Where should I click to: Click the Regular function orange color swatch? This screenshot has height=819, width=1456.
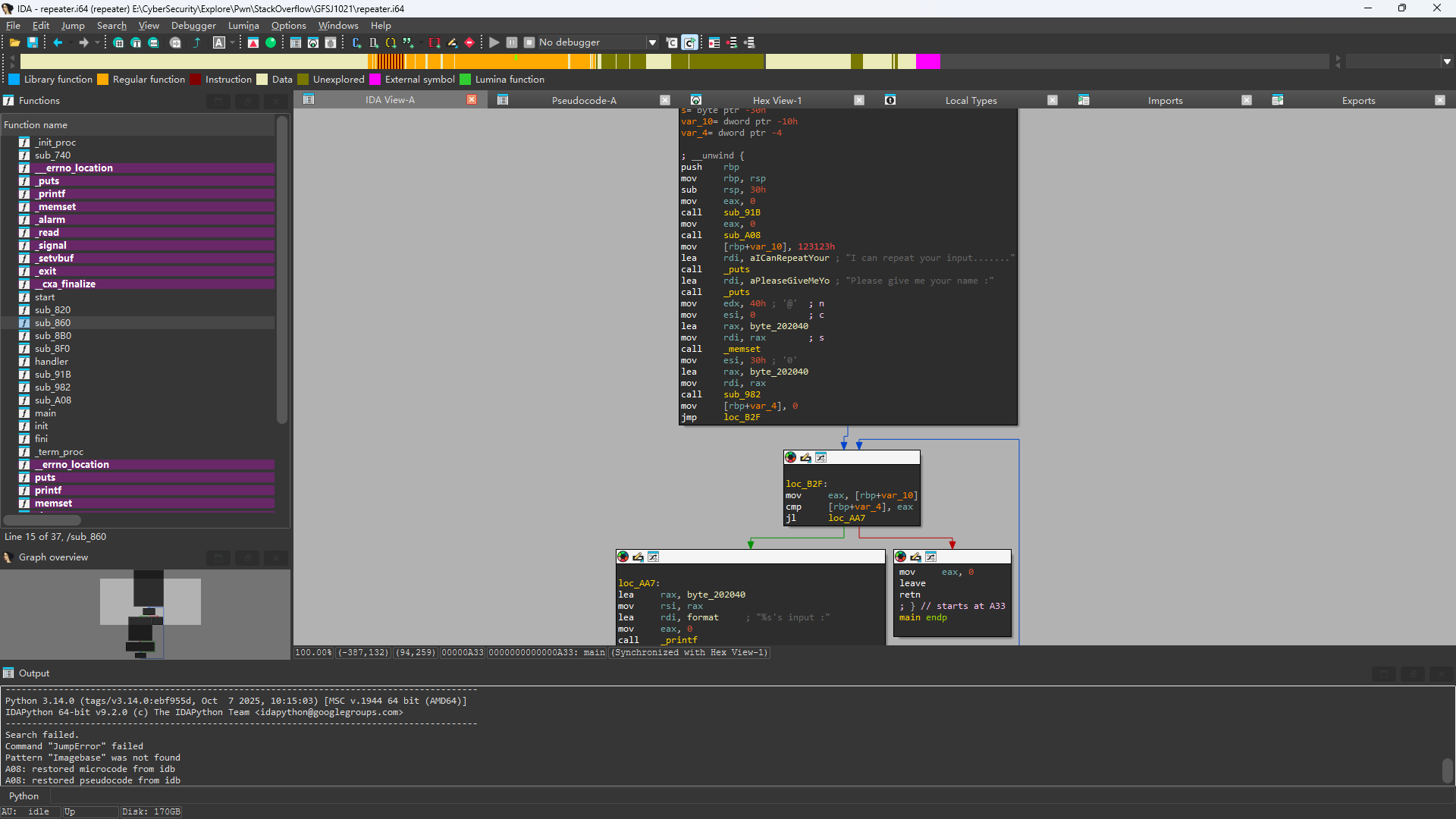[x=103, y=80]
